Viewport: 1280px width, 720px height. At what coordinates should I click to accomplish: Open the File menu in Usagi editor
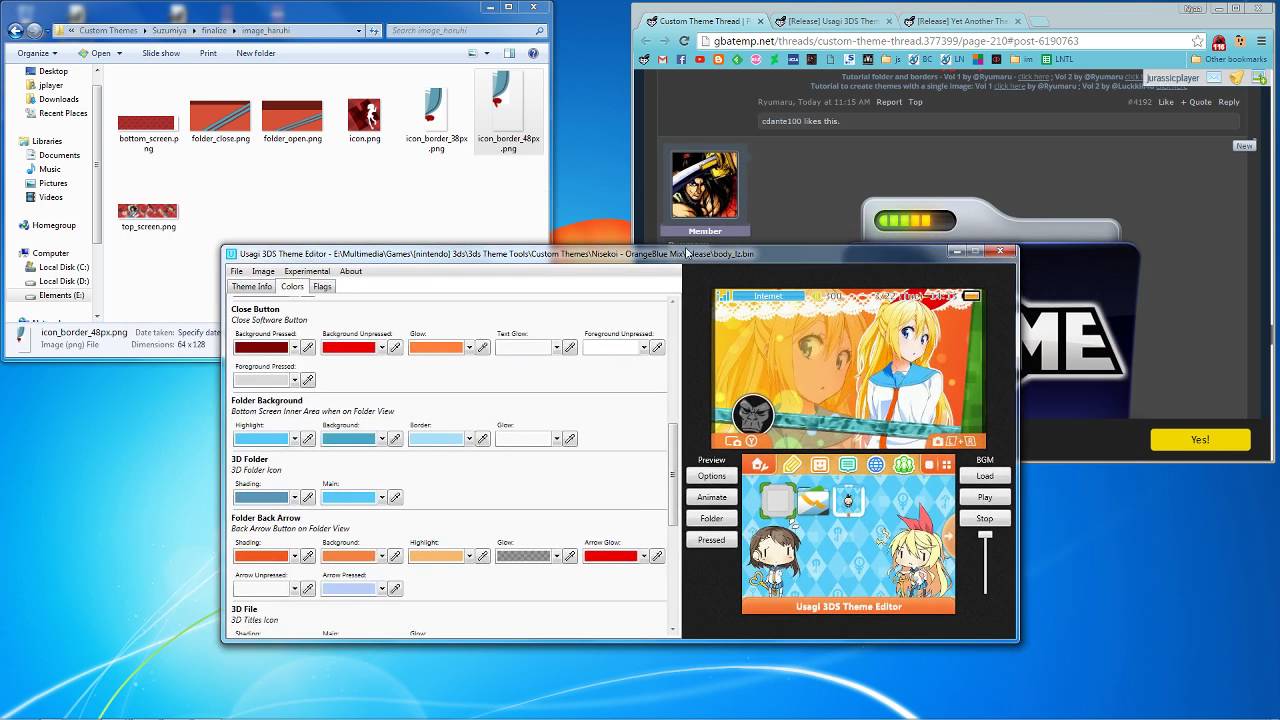pos(236,271)
